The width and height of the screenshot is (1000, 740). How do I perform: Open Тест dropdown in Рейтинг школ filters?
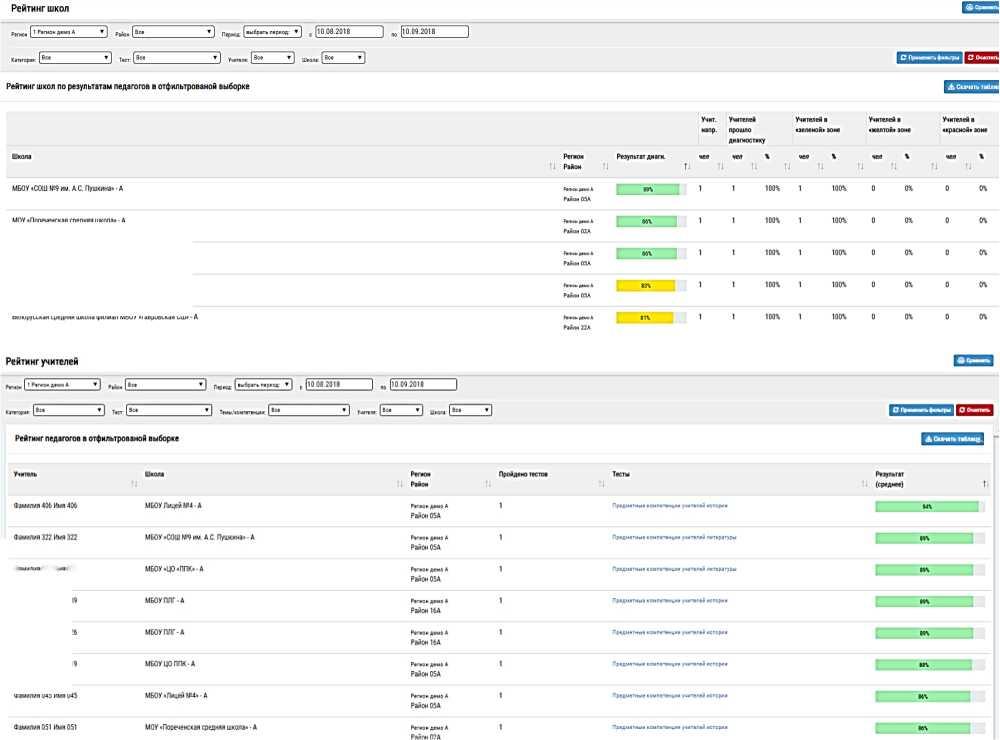pos(177,58)
